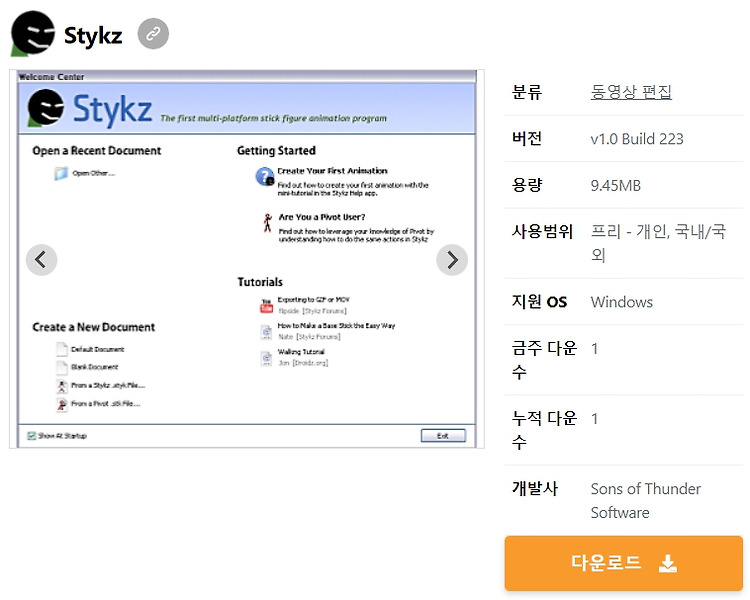Click the Getting Started heading
Viewport: 750px width, 600px height.
276,151
